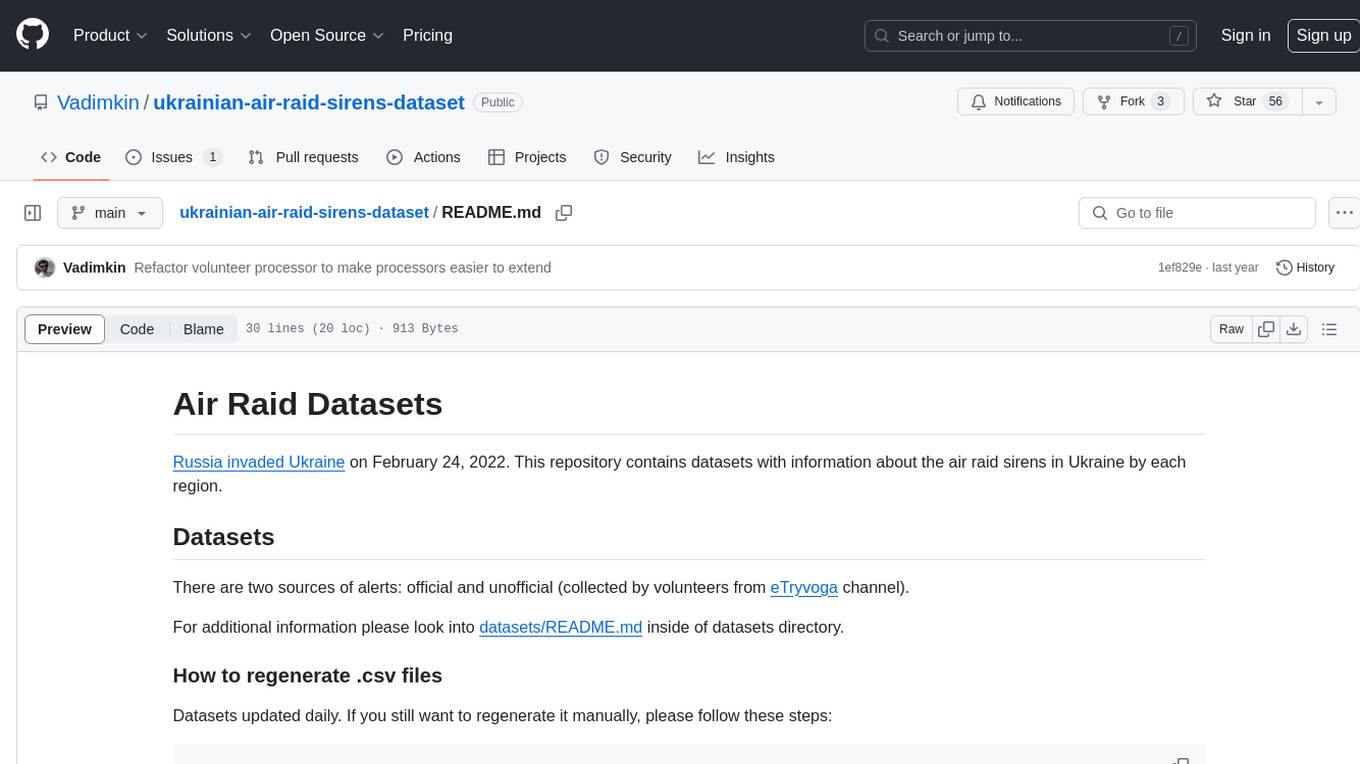Expand the Solutions menu
This screenshot has height=764, width=1360.
[x=208, y=35]
